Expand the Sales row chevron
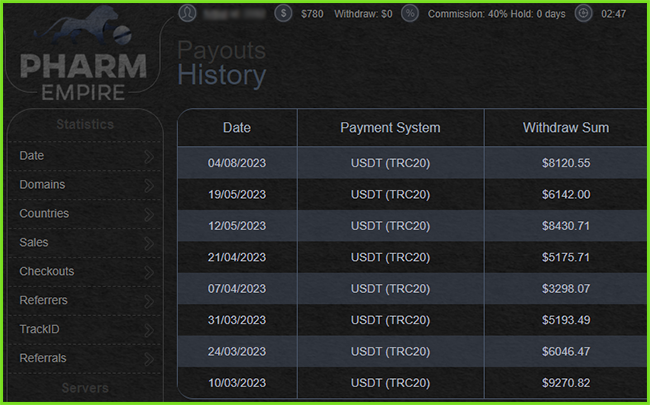This screenshot has width=650, height=405. [148, 243]
